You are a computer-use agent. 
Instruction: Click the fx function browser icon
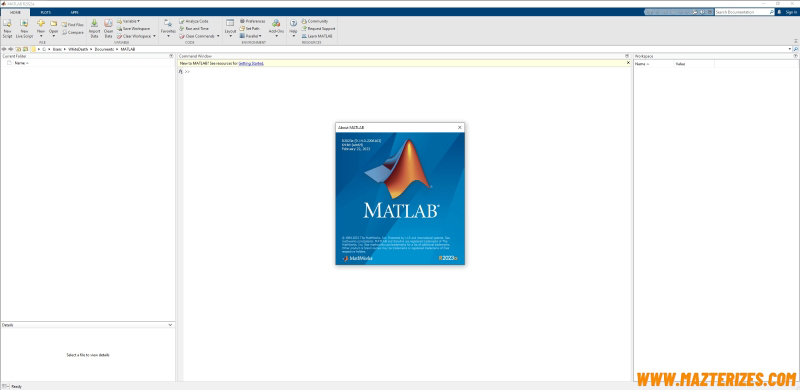180,71
